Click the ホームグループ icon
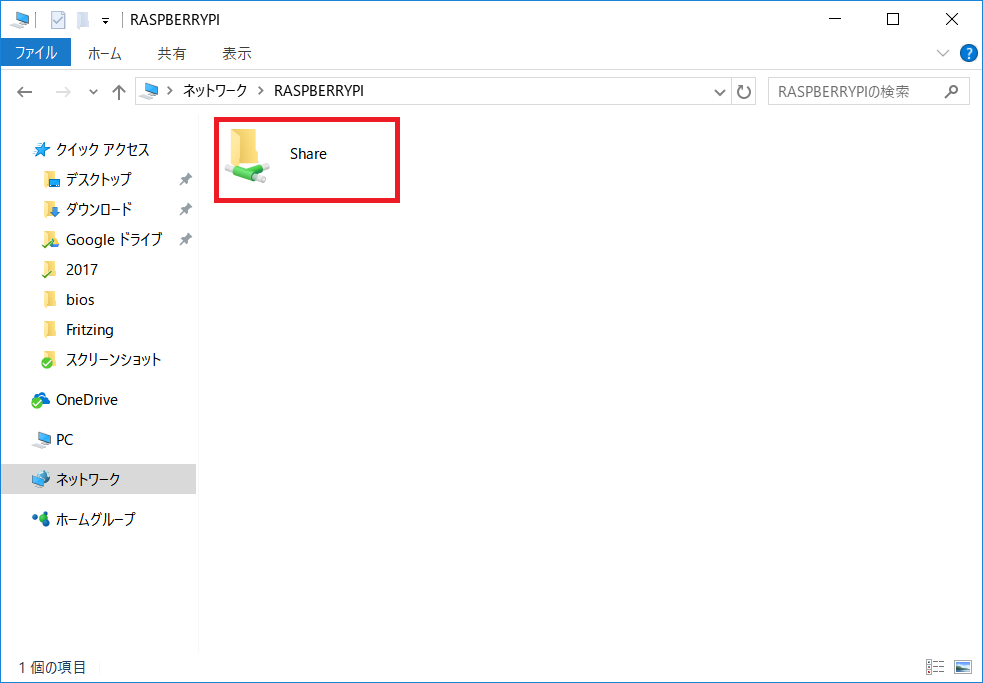The height and width of the screenshot is (683, 983). tap(41, 519)
